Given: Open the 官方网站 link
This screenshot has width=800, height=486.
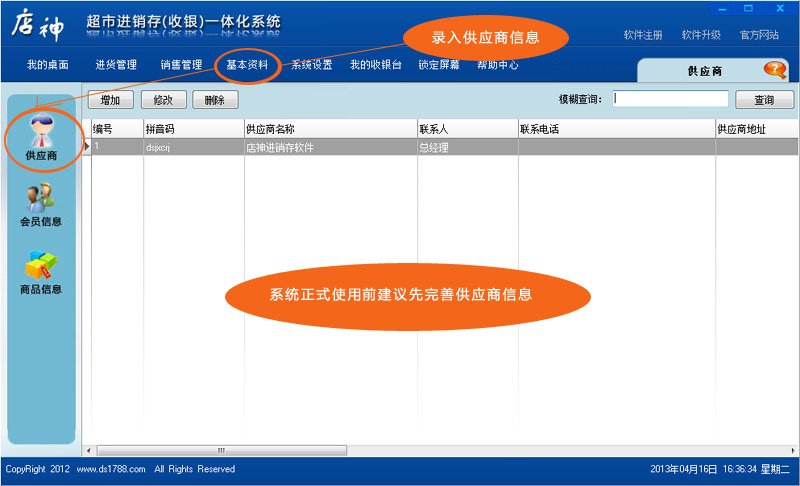Looking at the screenshot, I should pos(759,35).
